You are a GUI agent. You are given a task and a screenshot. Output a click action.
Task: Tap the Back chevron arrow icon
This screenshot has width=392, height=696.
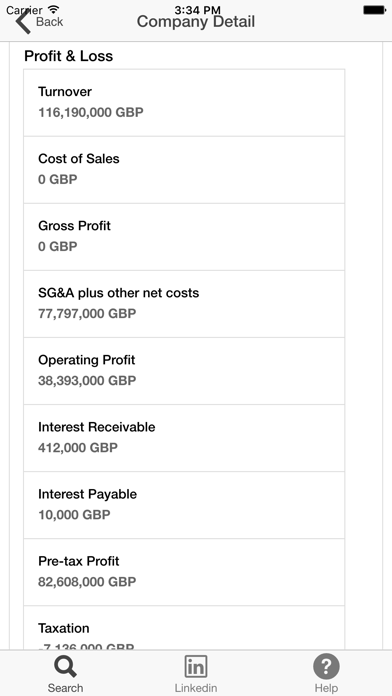click(x=23, y=22)
